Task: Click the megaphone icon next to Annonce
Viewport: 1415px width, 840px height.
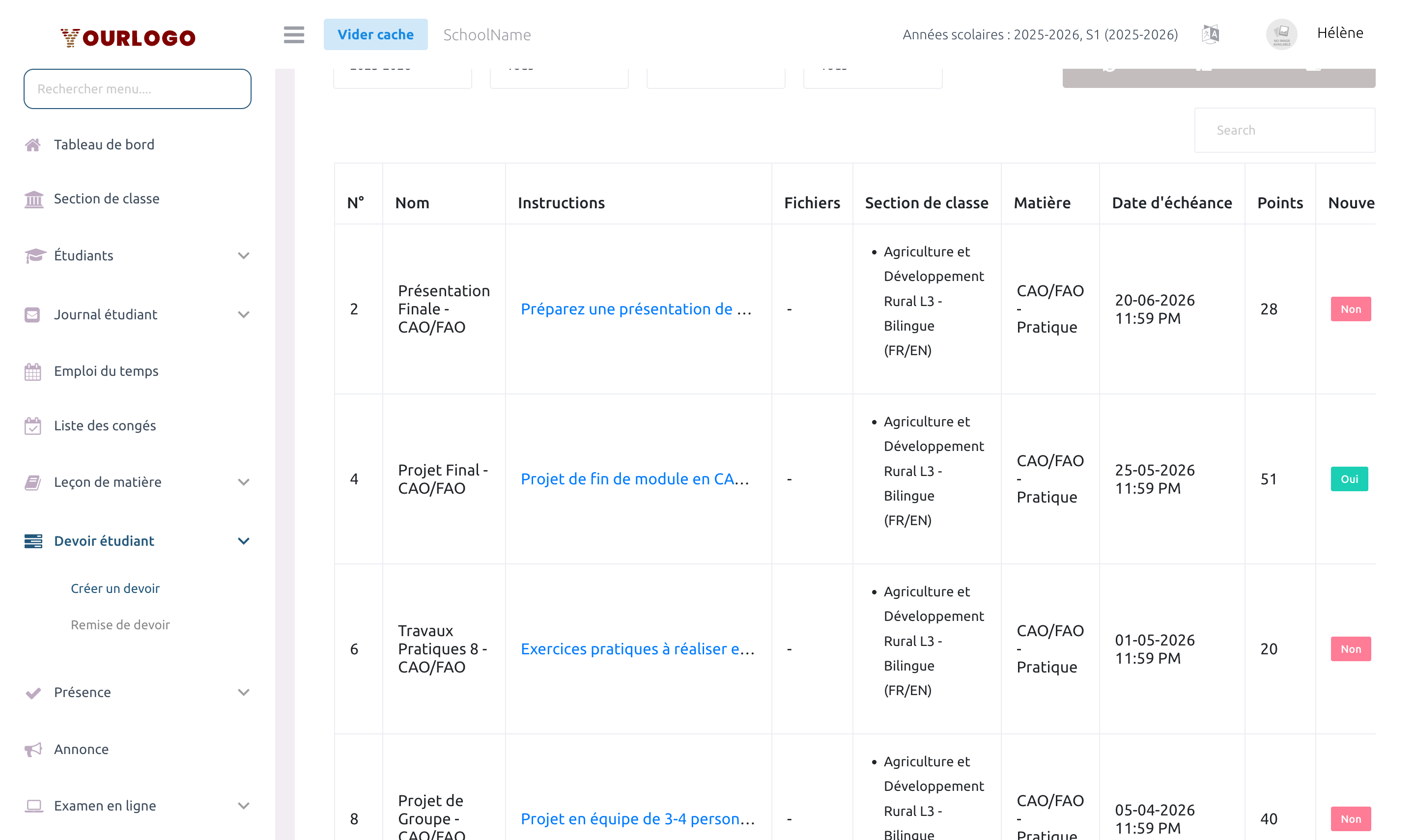Action: pos(33,749)
